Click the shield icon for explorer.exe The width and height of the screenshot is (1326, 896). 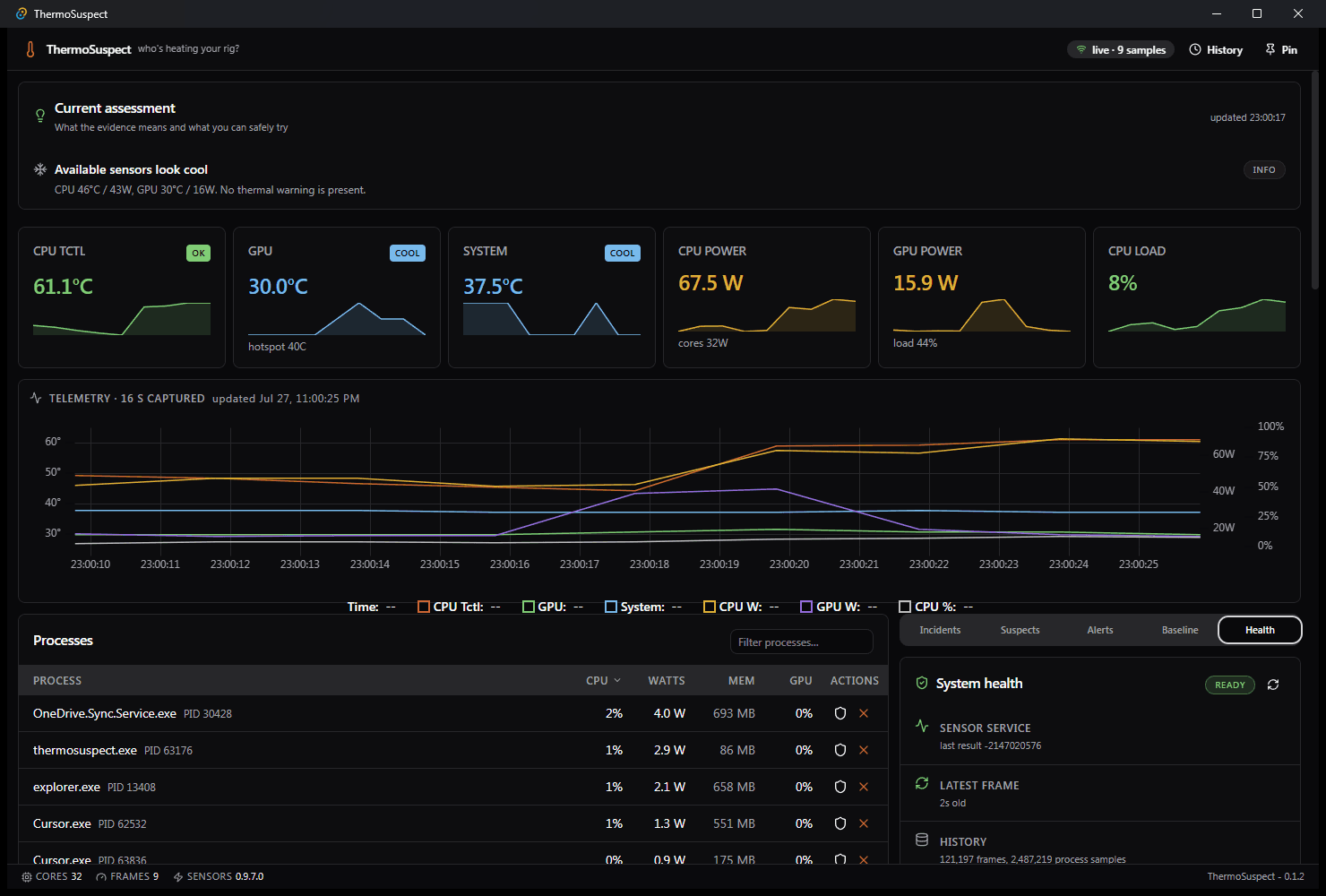[x=840, y=787]
